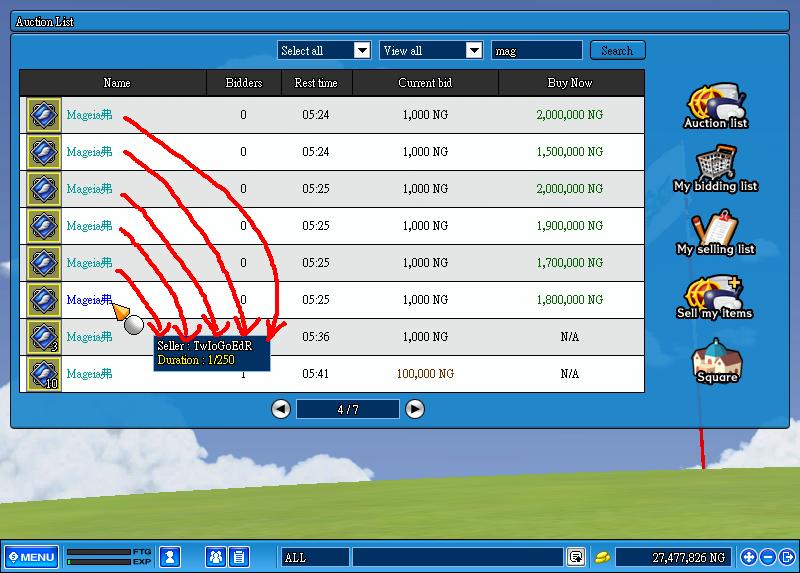Click the character profile icon in bottom bar

pyautogui.click(x=170, y=557)
